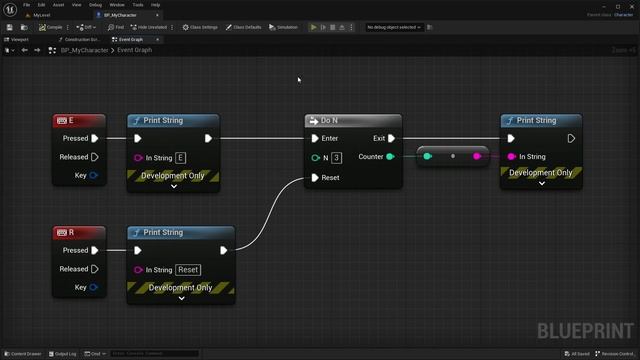This screenshot has height=360, width=640.
Task: Open the debug object selector dropdown
Action: 394,27
